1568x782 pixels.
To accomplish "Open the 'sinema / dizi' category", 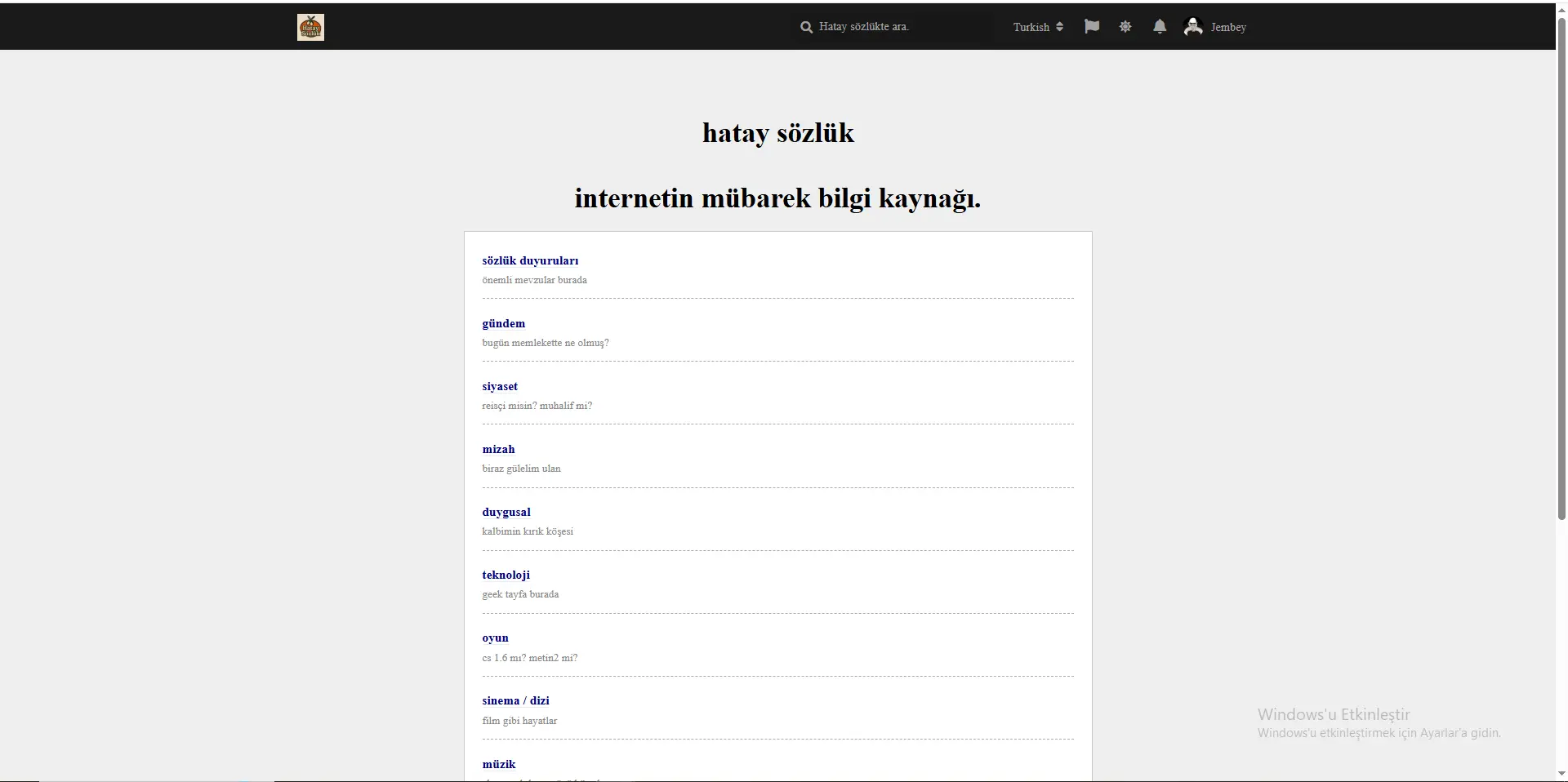I will coord(515,700).
